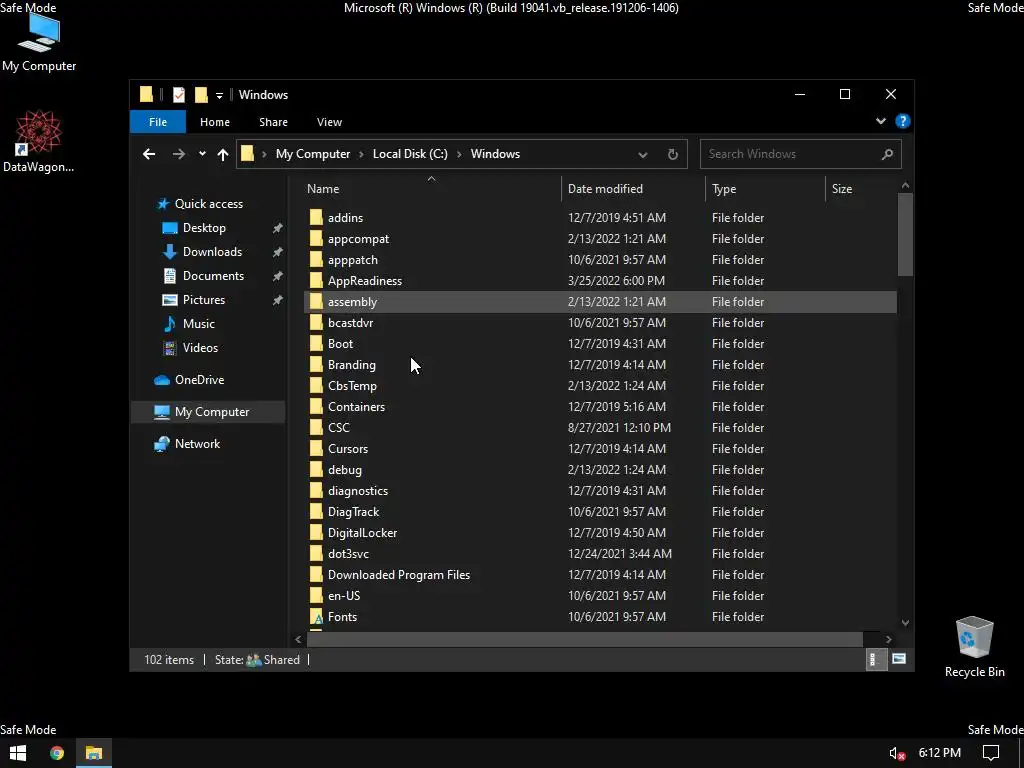1024x768 pixels.
Task: Click the Windows breadcrumb in the address bar
Action: click(x=495, y=154)
